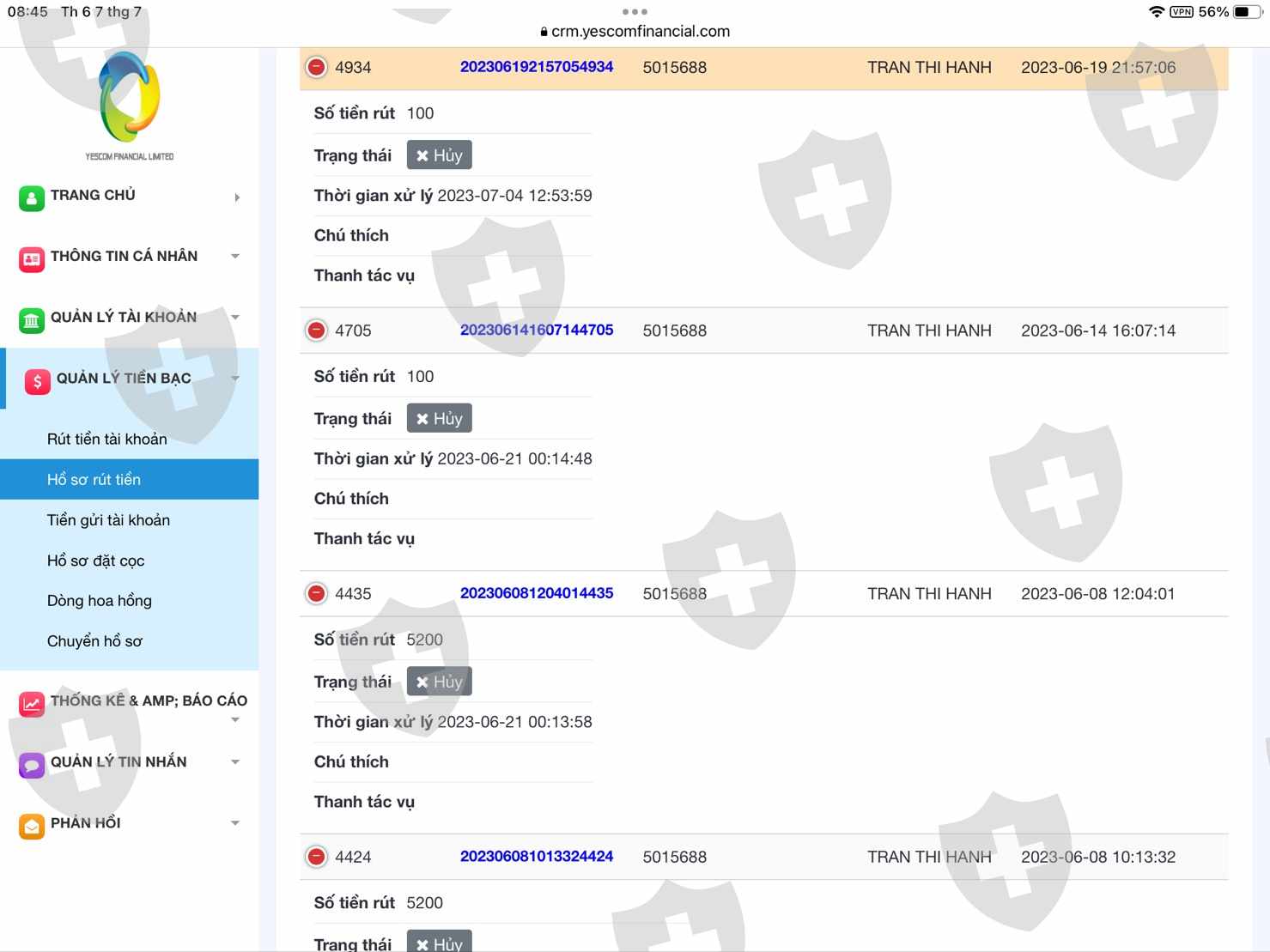Collapse record 4435 with the red minus toggle
The width and height of the screenshot is (1270, 952).
[317, 593]
